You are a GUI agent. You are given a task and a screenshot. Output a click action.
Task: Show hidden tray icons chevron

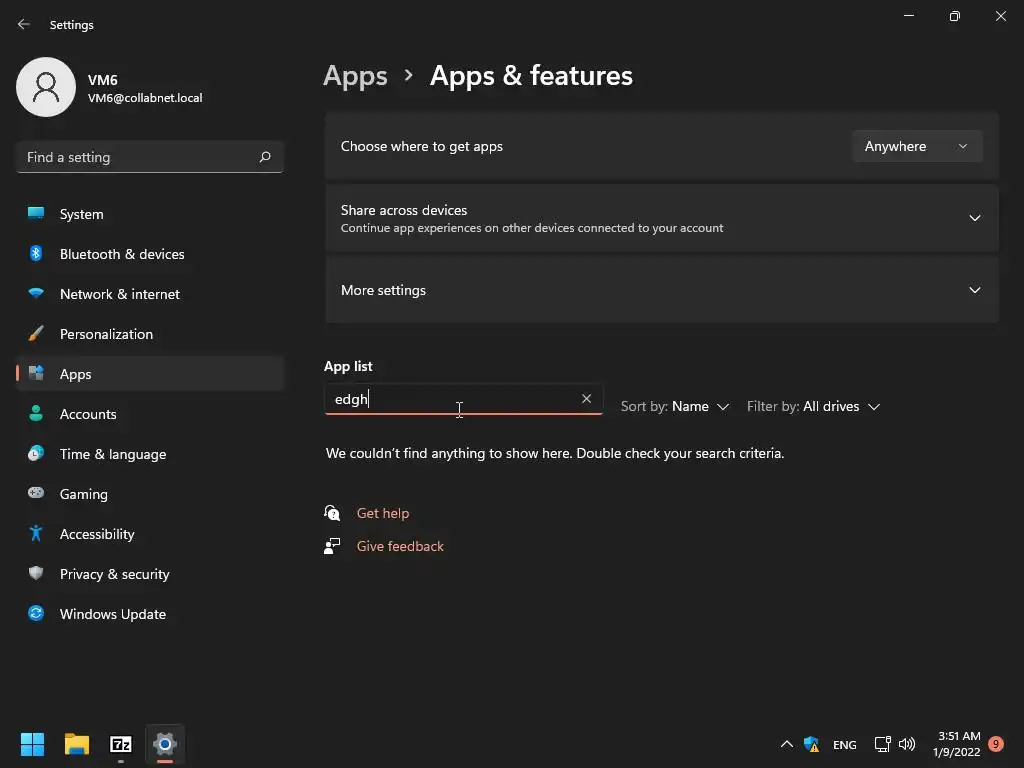(786, 744)
